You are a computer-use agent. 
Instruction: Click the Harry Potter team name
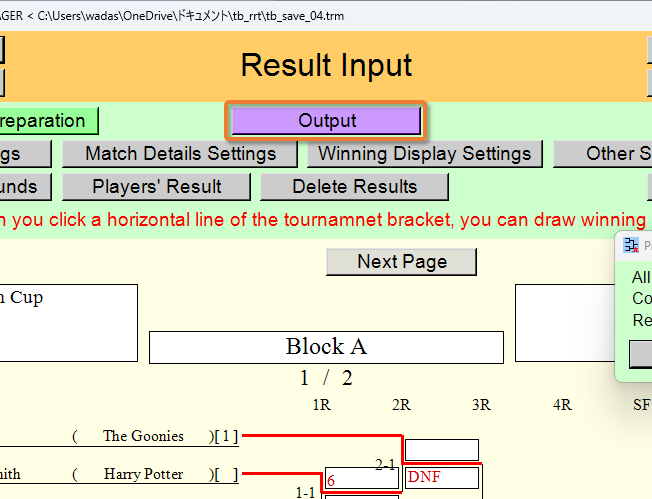(x=143, y=474)
